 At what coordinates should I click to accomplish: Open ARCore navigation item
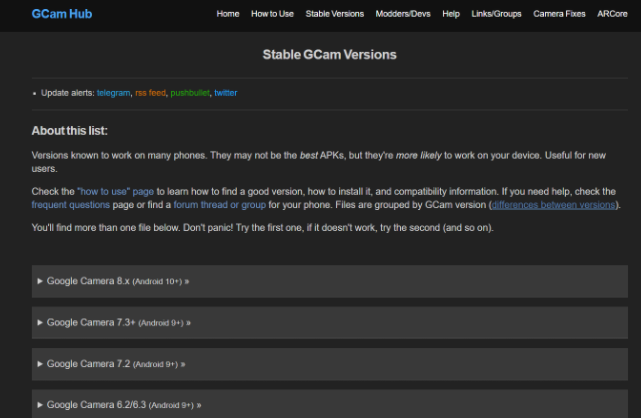[x=612, y=15]
